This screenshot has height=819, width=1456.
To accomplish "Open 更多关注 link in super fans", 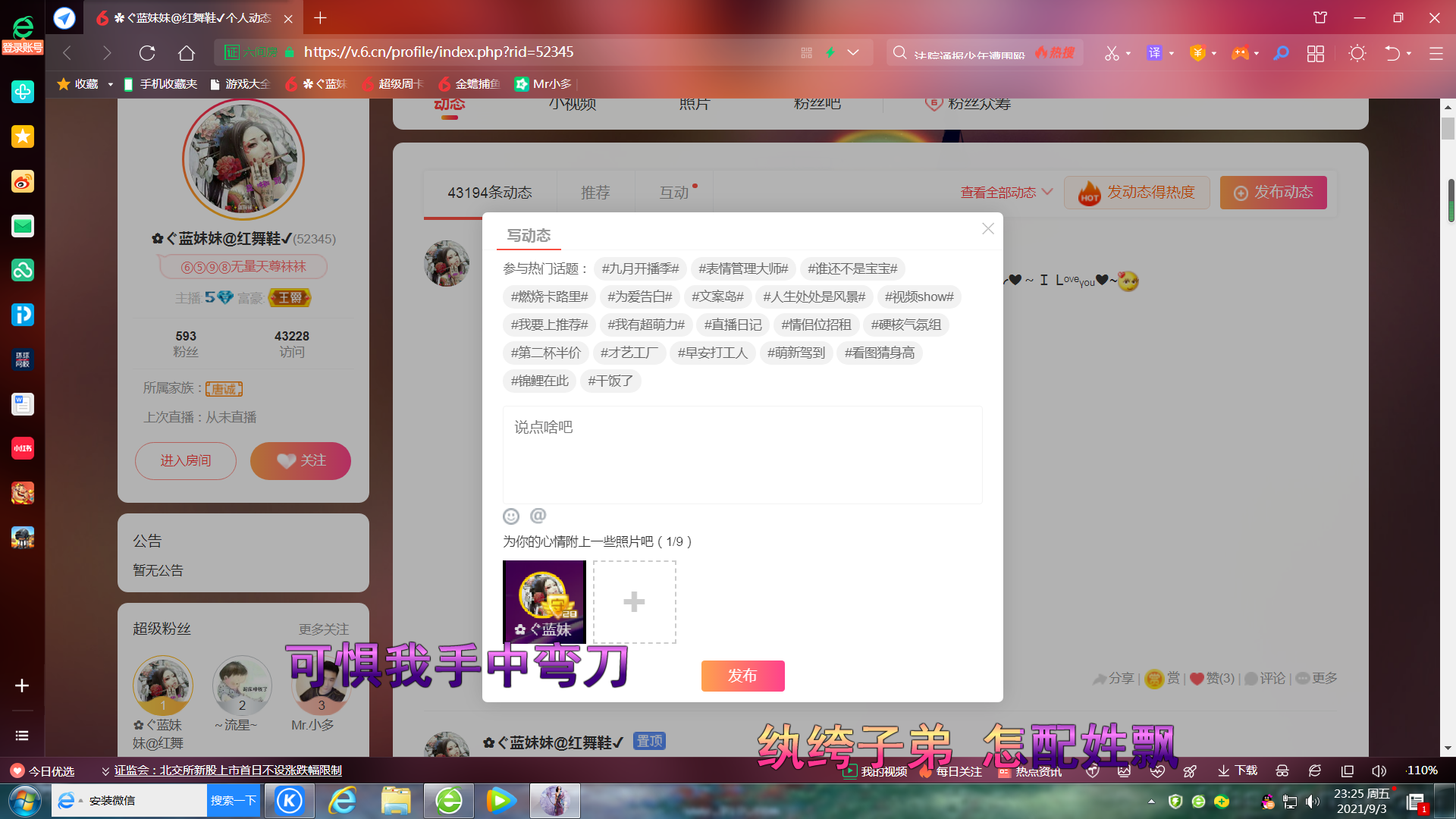I will tap(324, 629).
